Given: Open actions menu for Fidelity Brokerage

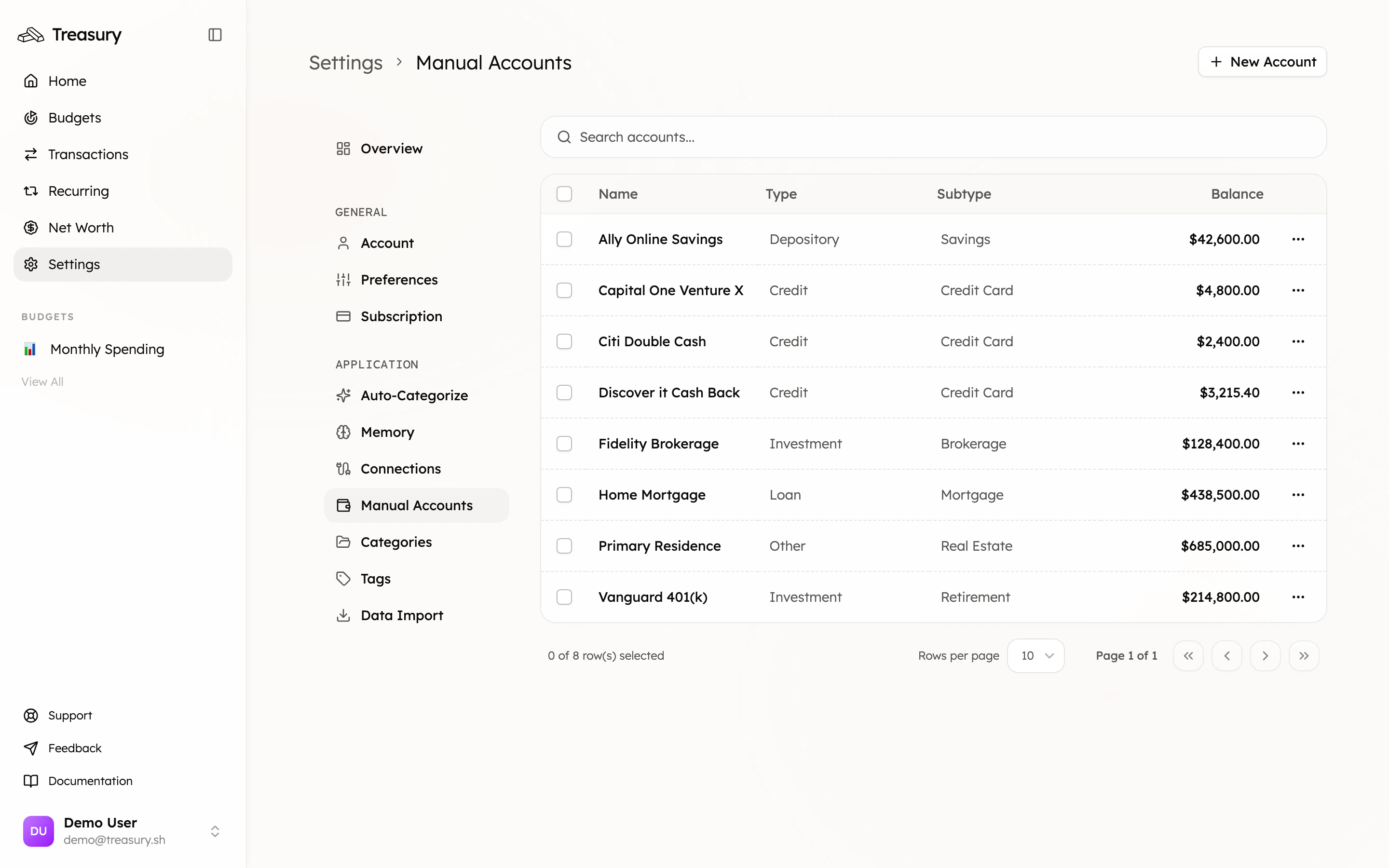Looking at the screenshot, I should pyautogui.click(x=1298, y=444).
